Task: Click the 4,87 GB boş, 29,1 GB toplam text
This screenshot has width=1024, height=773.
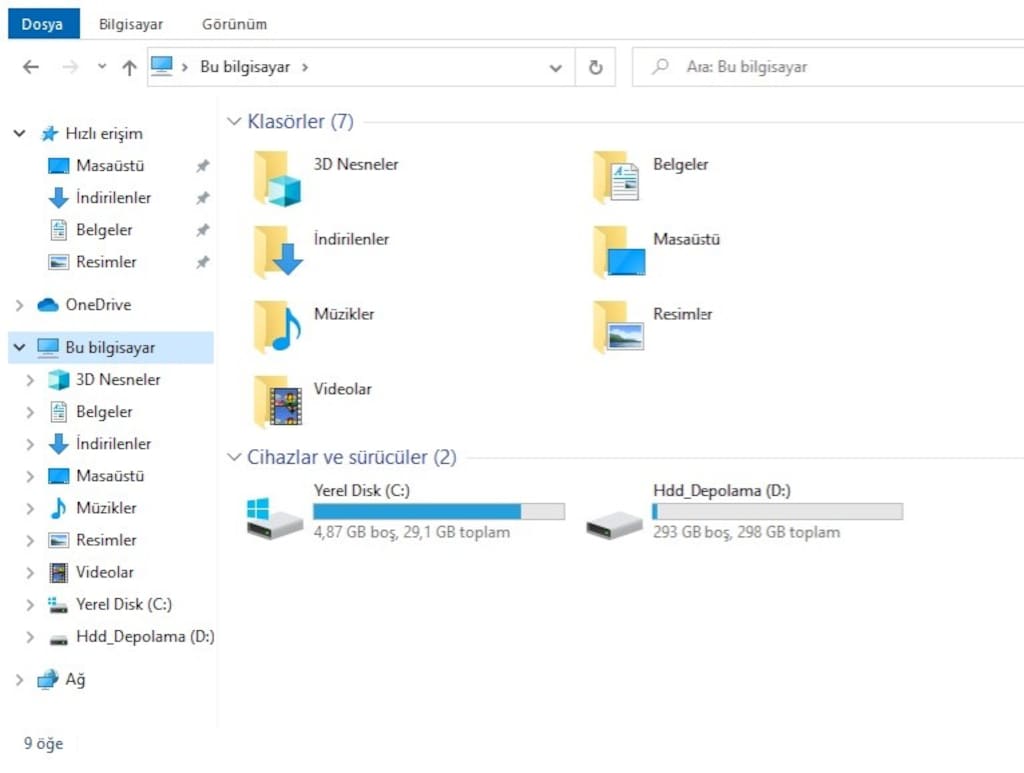Action: (x=411, y=532)
